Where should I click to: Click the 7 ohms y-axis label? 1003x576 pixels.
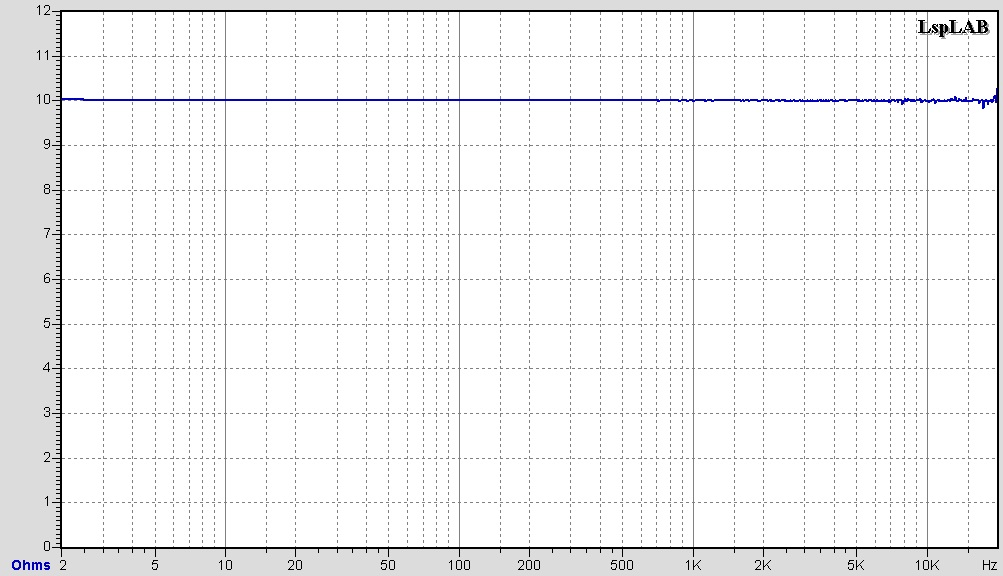pyautogui.click(x=47, y=234)
